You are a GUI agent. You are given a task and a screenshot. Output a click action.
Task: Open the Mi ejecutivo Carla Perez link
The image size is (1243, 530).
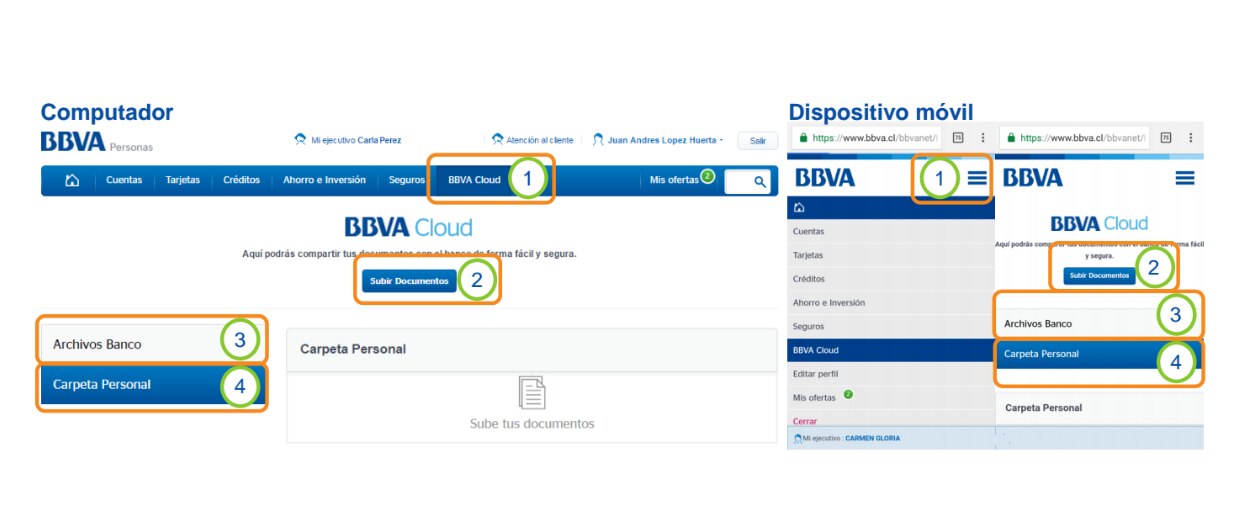[356, 141]
